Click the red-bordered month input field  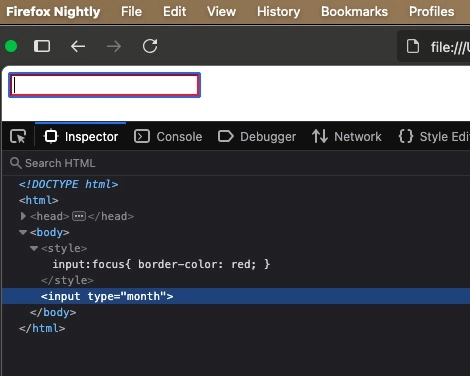coord(104,85)
